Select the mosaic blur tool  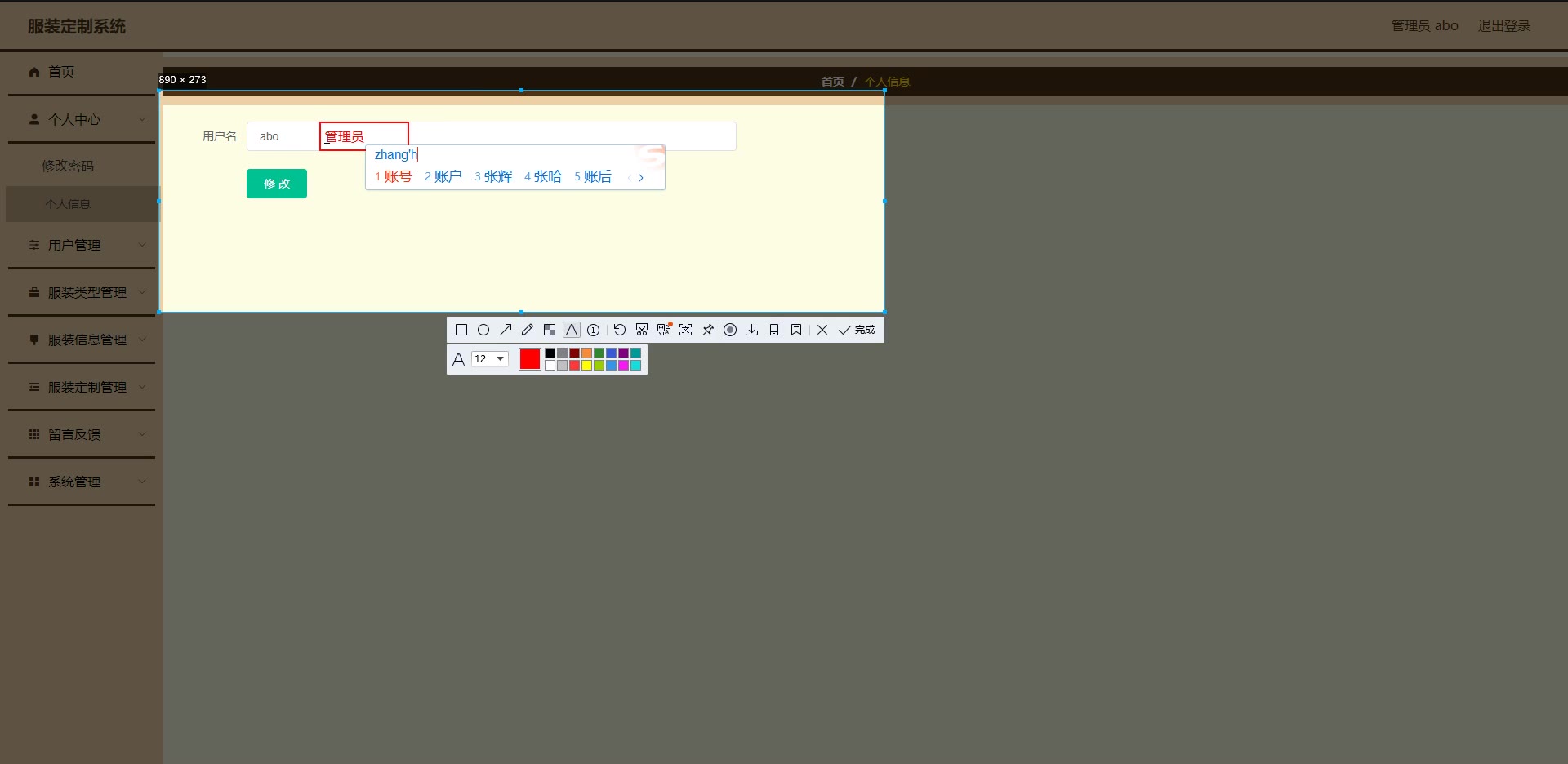click(550, 330)
